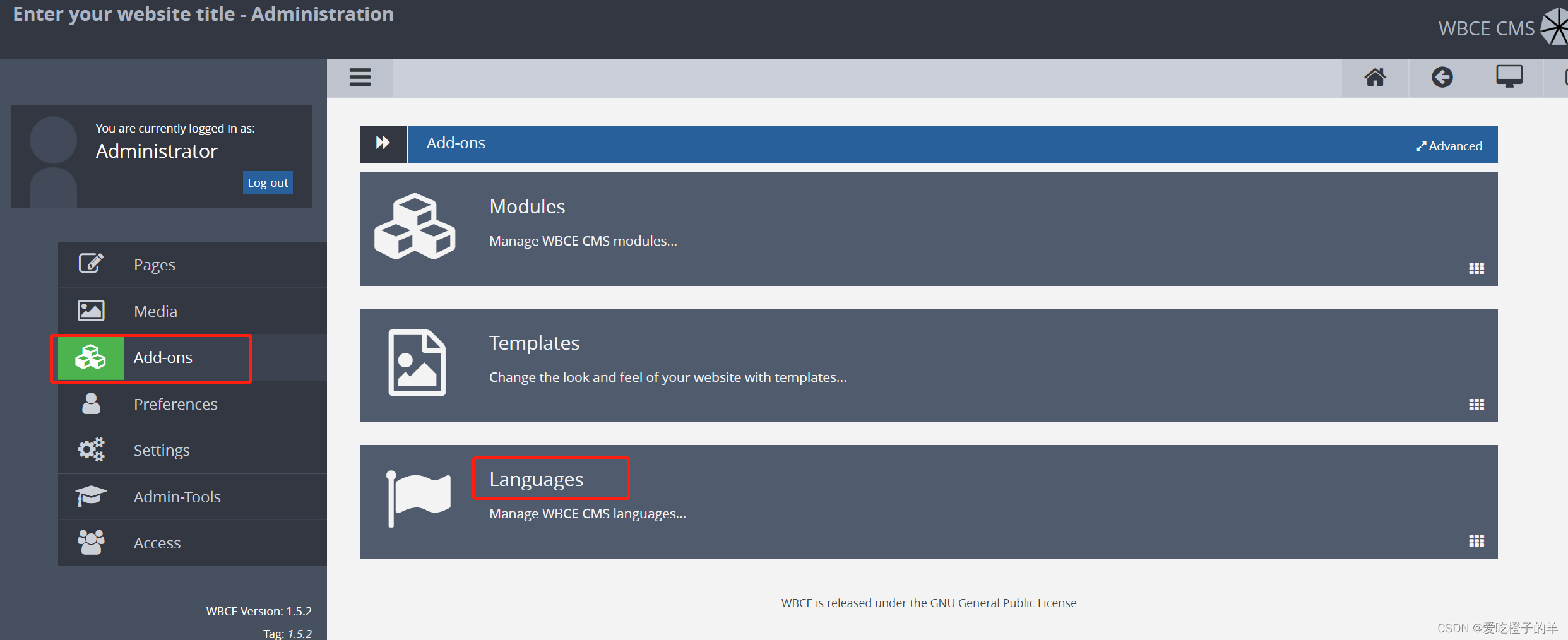
Task: Click 'Manage WBCE CMS modules...' text
Action: pos(583,241)
